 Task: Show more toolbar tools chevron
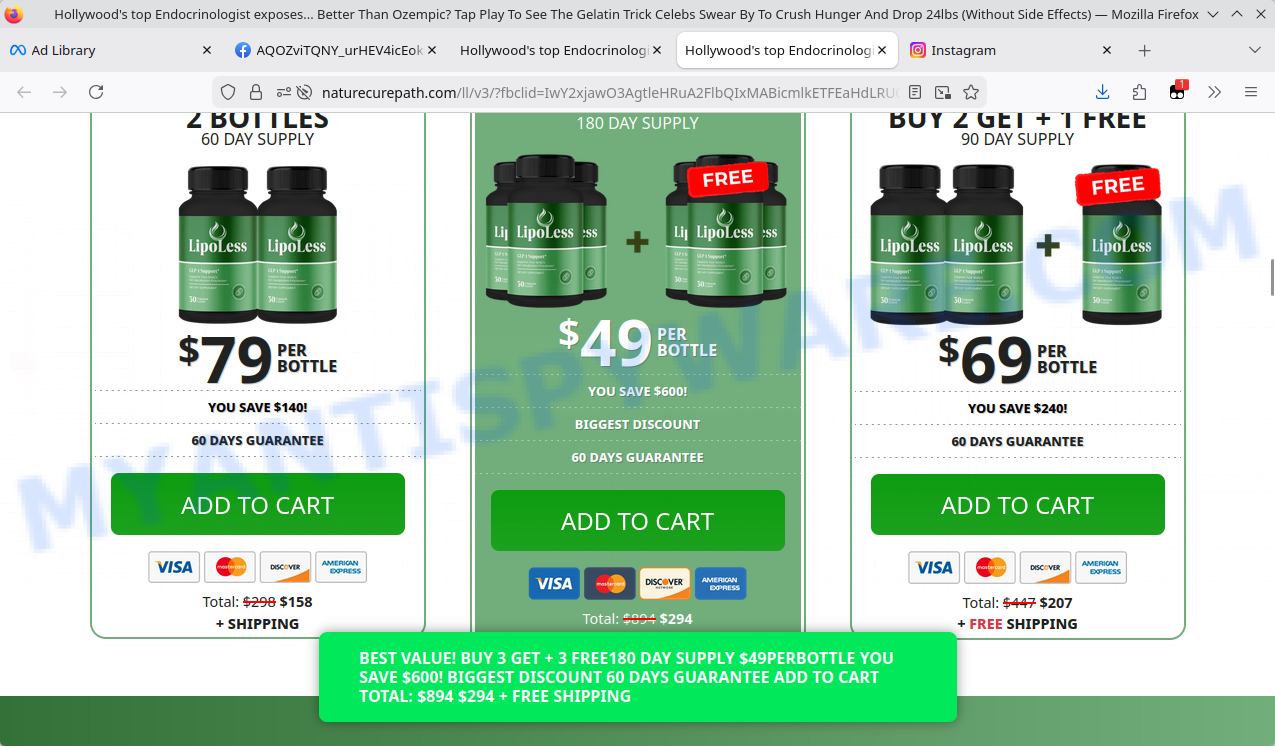(1214, 92)
